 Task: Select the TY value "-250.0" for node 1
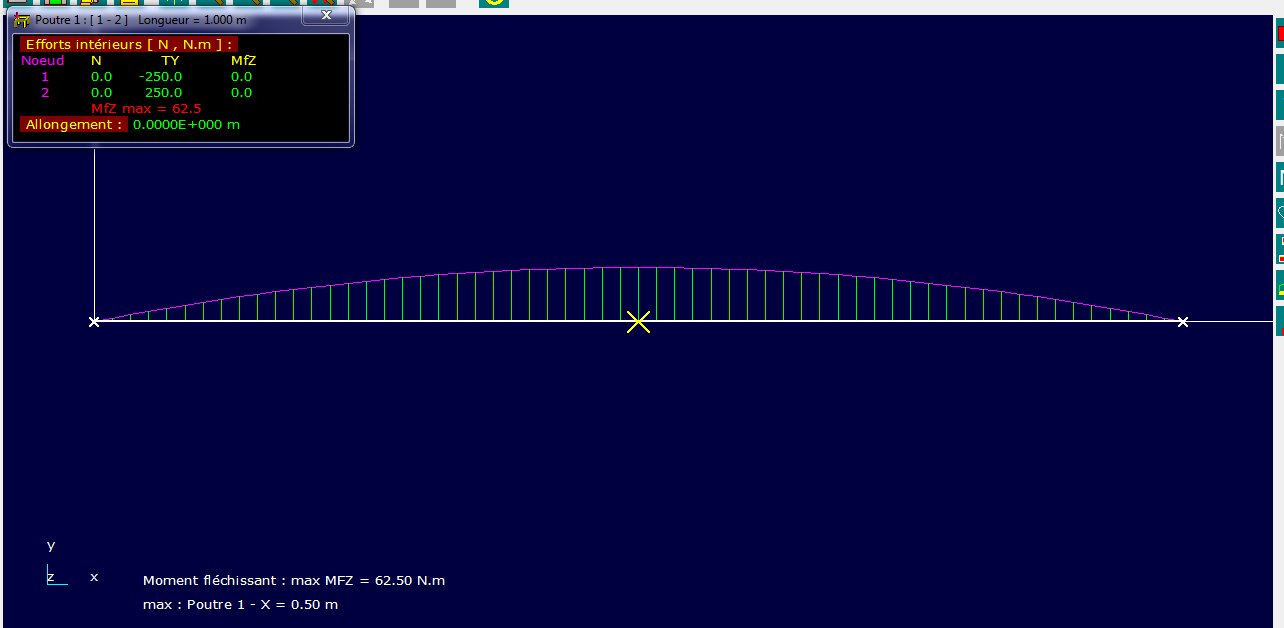[x=161, y=76]
